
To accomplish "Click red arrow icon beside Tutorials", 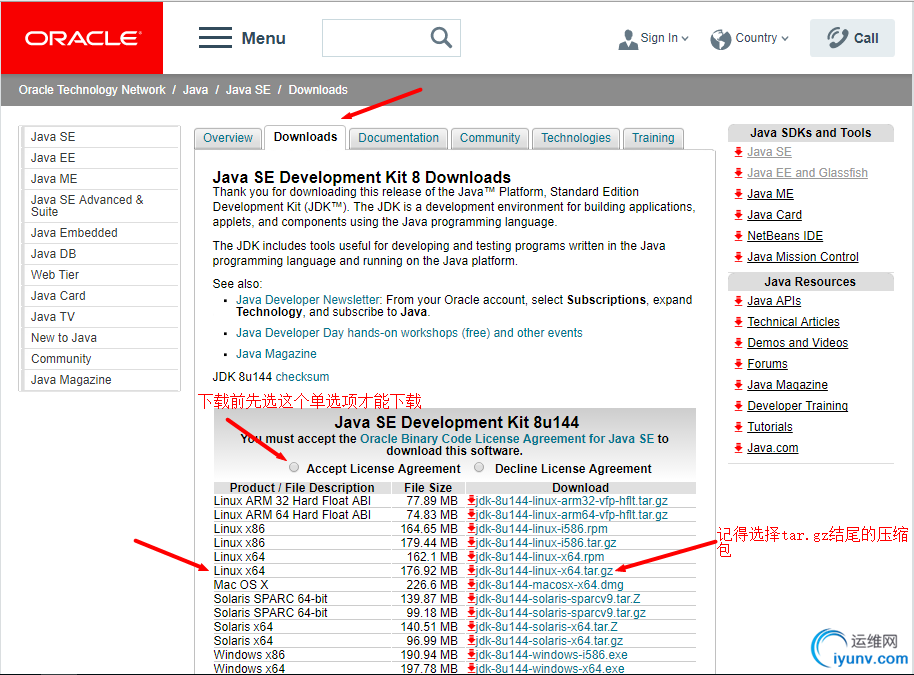I will pyautogui.click(x=739, y=427).
